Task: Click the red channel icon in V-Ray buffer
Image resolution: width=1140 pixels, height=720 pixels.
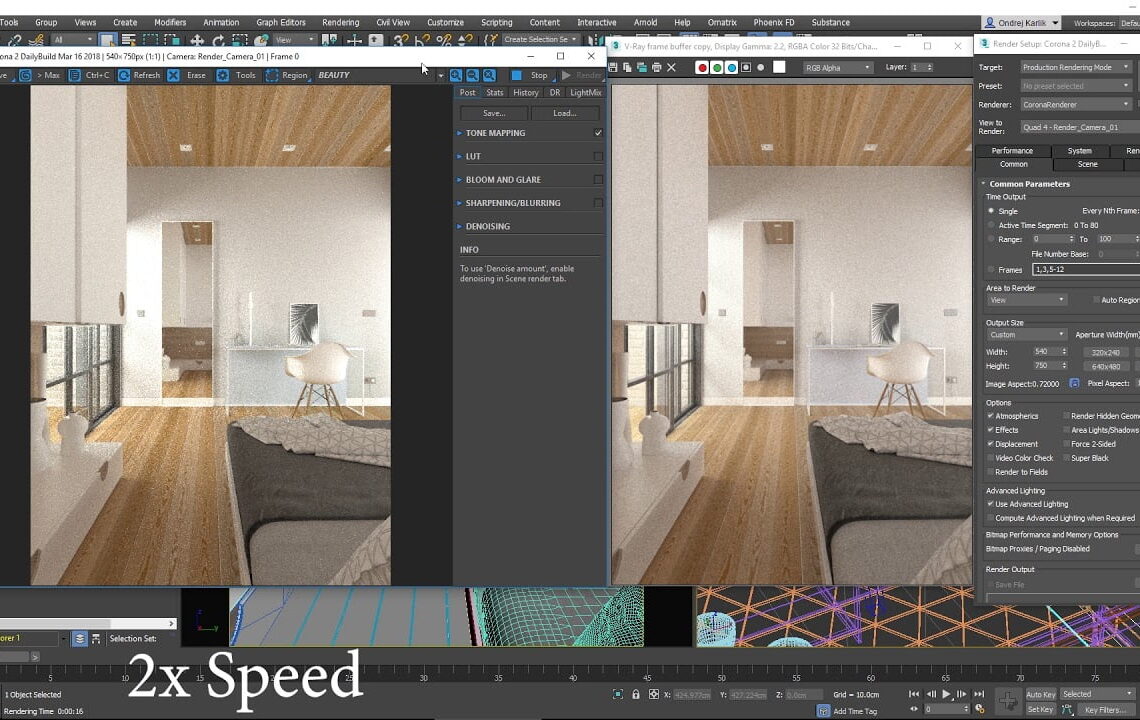Action: click(703, 67)
